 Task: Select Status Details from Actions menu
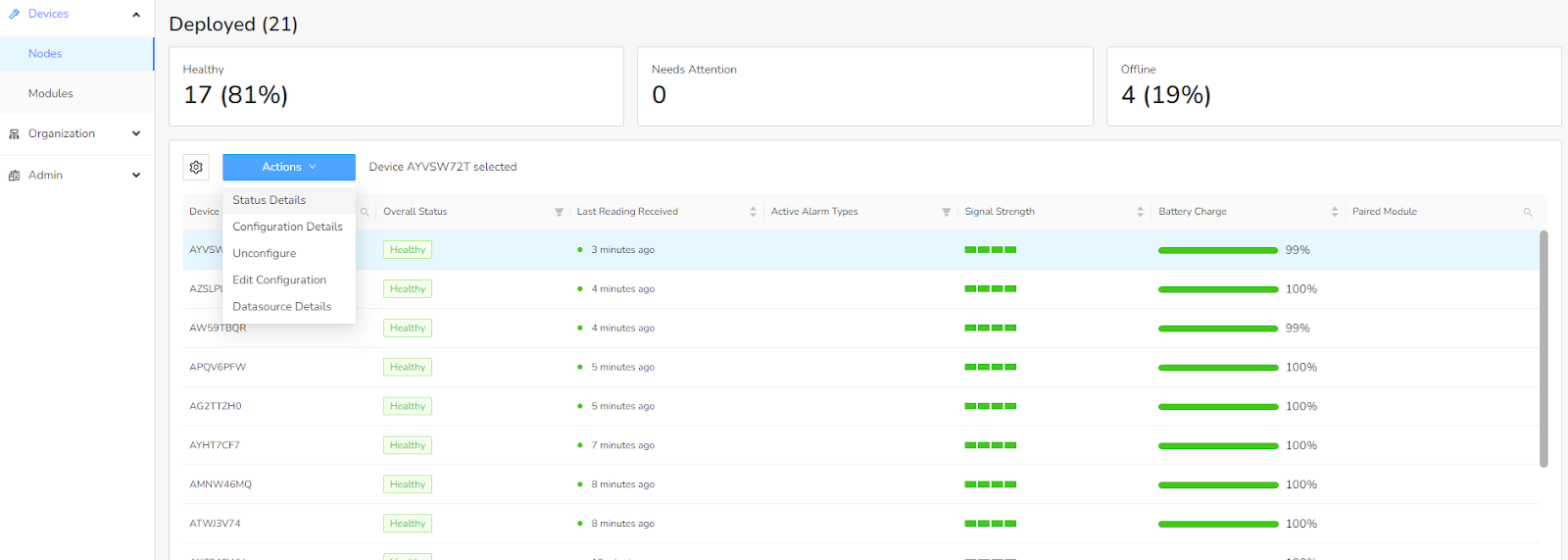[x=289, y=200]
